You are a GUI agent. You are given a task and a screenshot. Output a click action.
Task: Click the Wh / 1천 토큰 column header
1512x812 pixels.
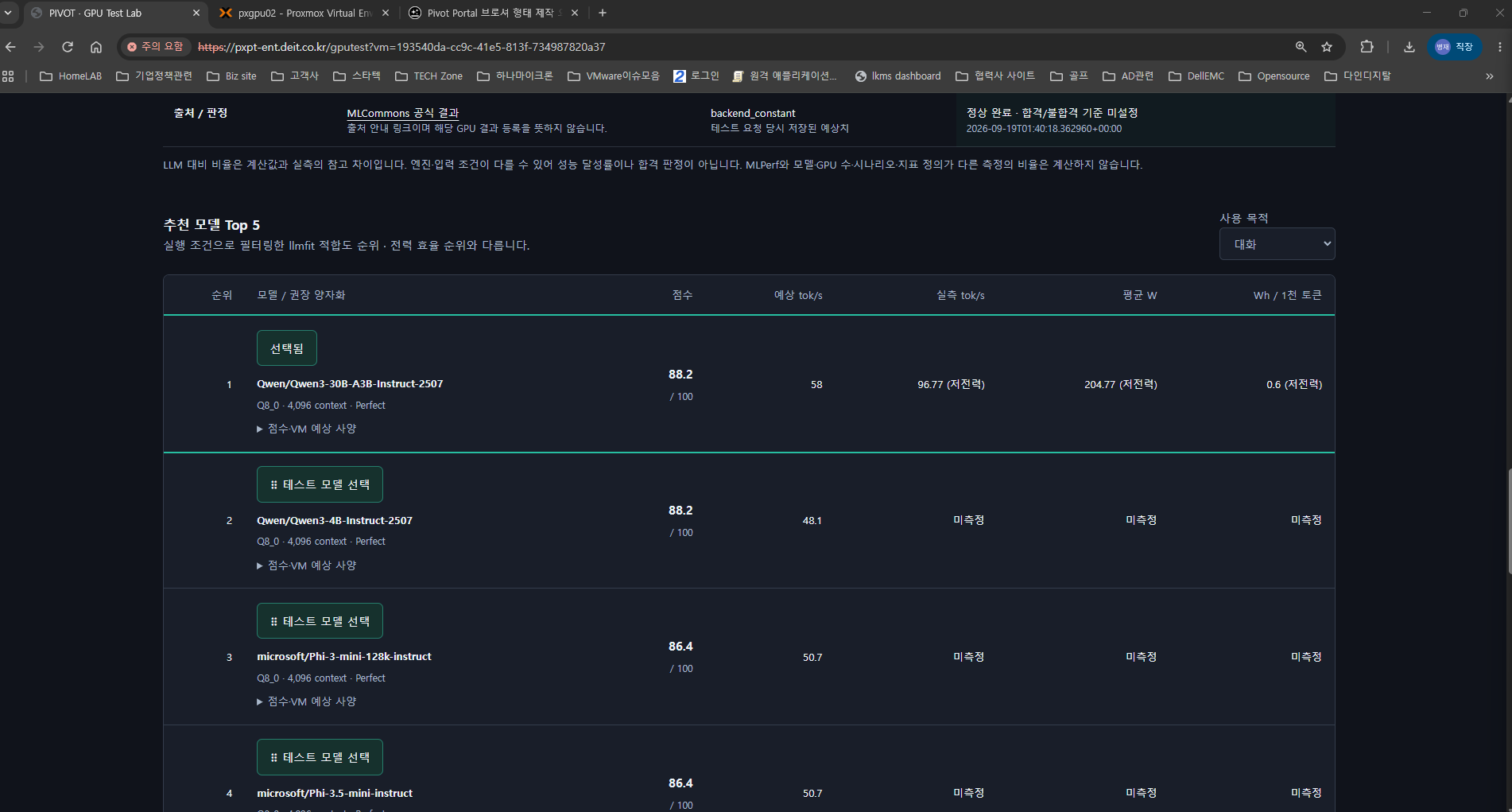coord(1288,295)
